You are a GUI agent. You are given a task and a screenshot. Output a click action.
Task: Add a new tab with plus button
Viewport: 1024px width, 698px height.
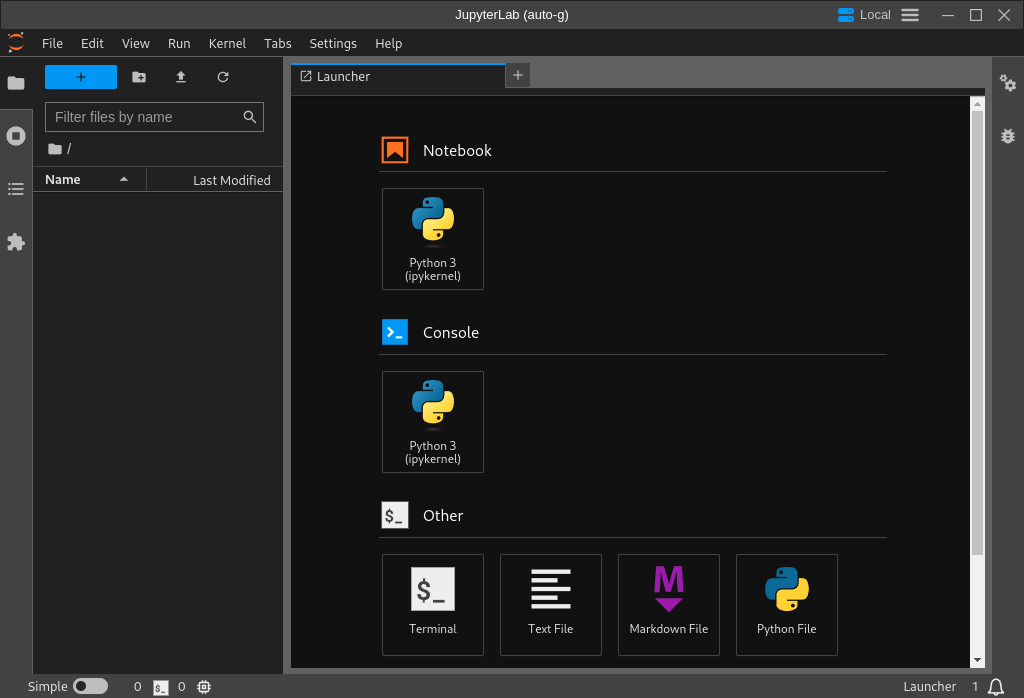tap(518, 76)
